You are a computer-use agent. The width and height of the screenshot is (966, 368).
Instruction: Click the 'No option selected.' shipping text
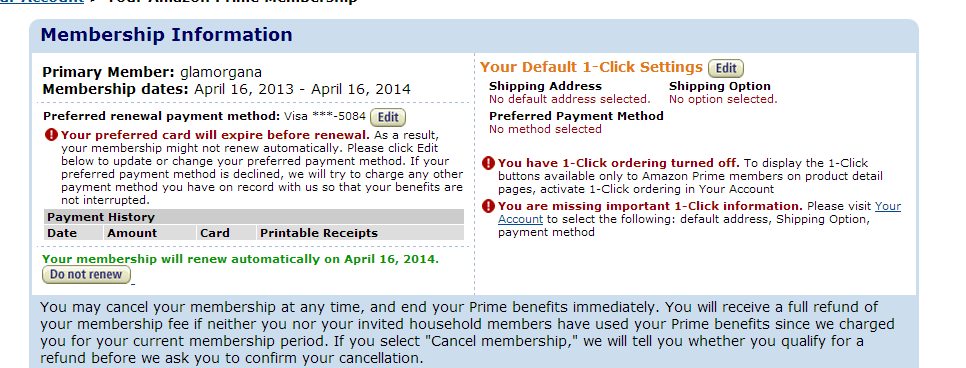pyautogui.click(x=723, y=99)
